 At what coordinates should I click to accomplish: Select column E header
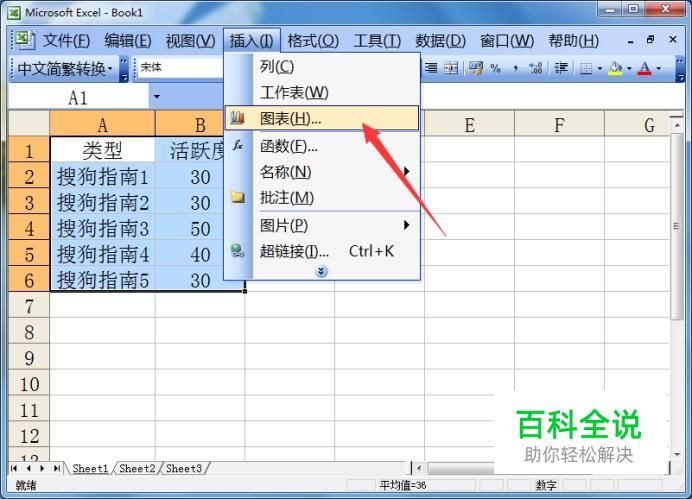(x=469, y=124)
